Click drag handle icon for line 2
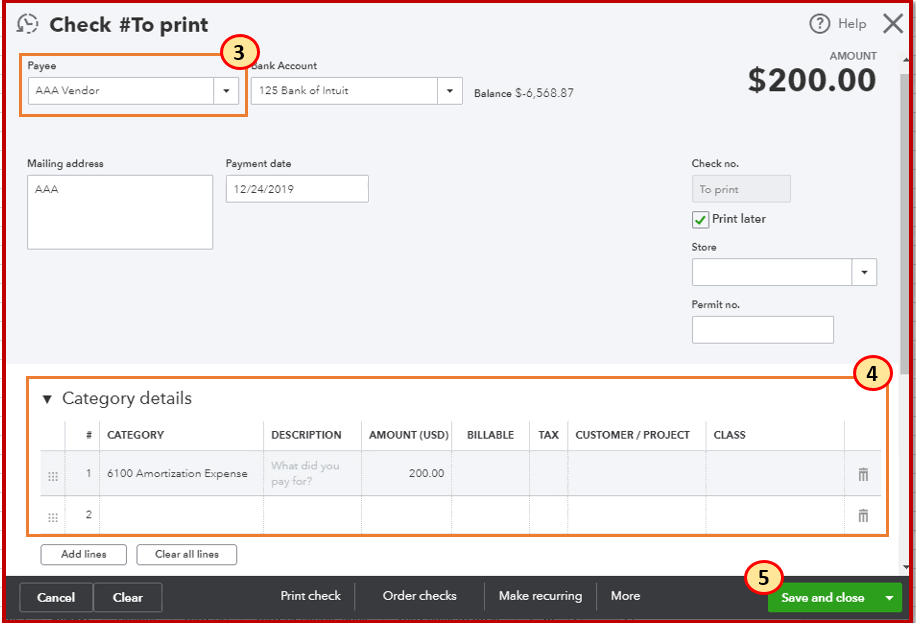 (53, 517)
